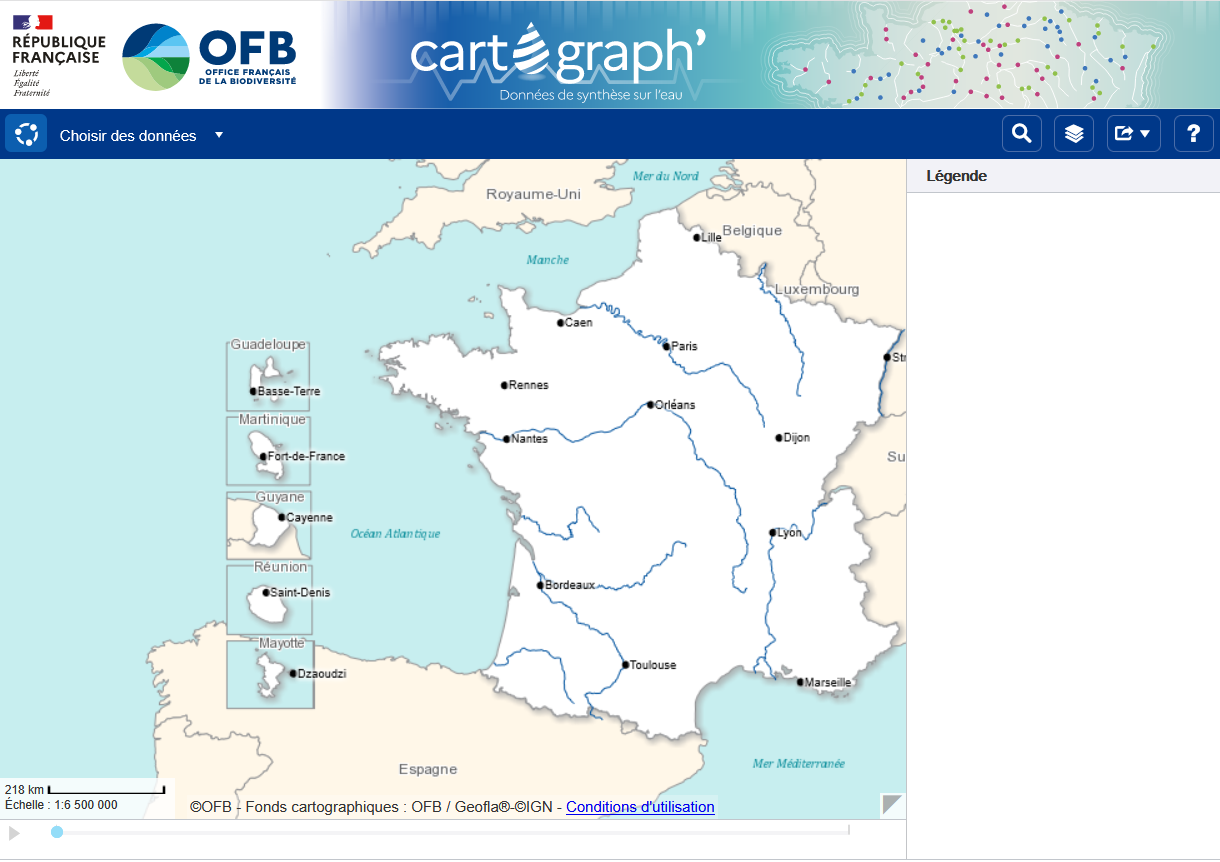Expand the overview map corner triangle
Screen dimensions: 1220x862
tap(892, 805)
